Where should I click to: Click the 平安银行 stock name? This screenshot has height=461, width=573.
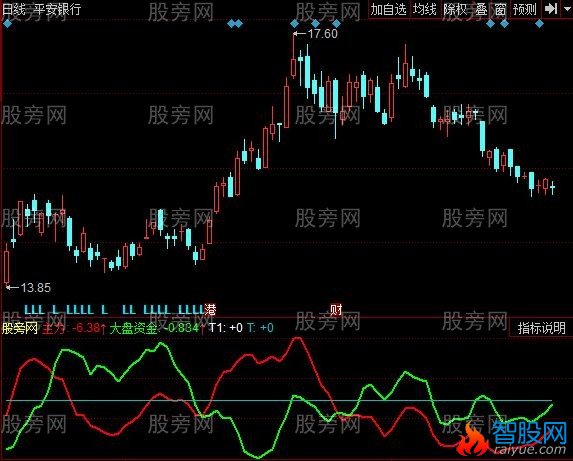coord(57,9)
